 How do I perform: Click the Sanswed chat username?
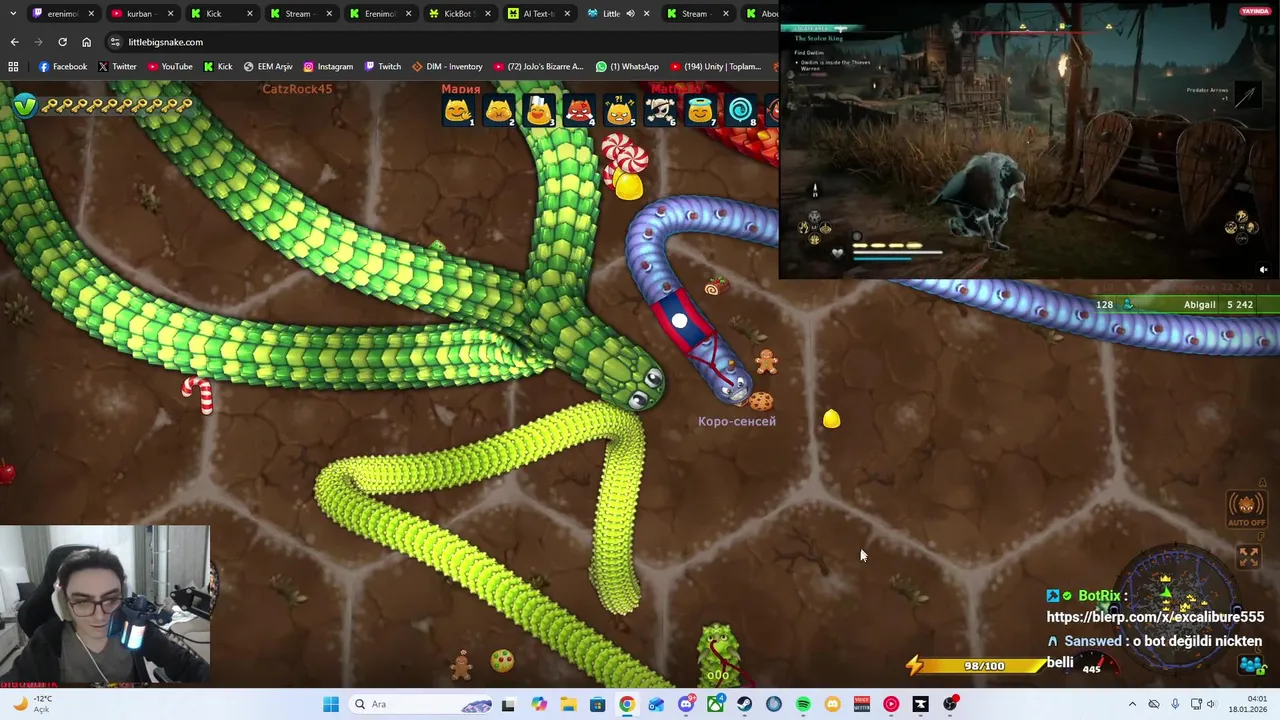coord(1092,641)
